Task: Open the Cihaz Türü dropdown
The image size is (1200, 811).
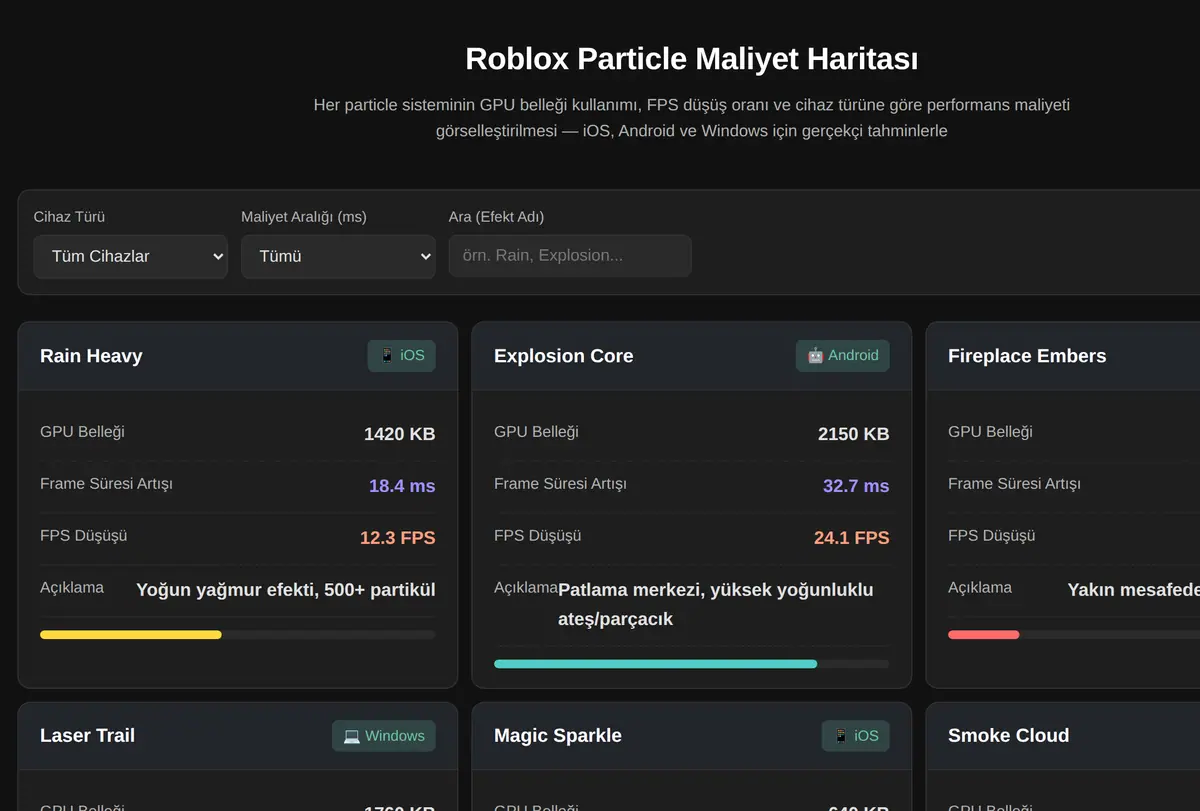Action: pos(130,256)
